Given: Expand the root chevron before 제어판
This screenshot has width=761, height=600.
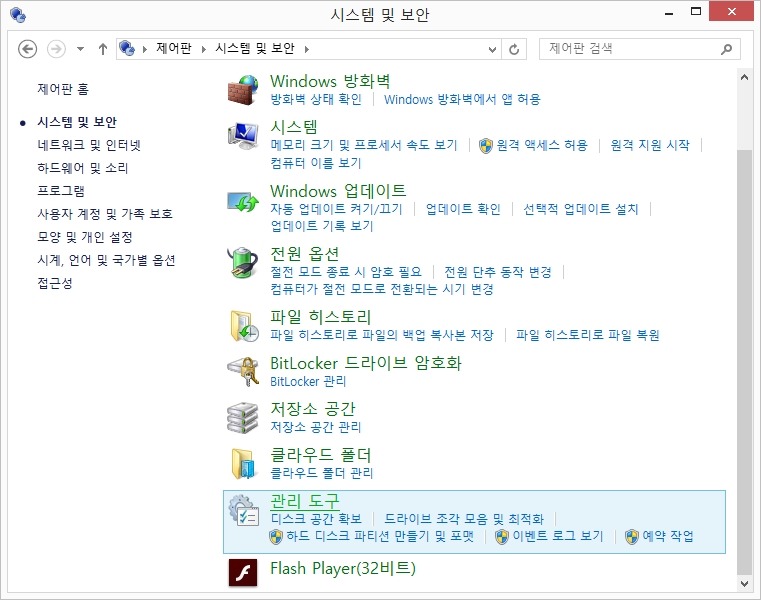Looking at the screenshot, I should coord(145,49).
